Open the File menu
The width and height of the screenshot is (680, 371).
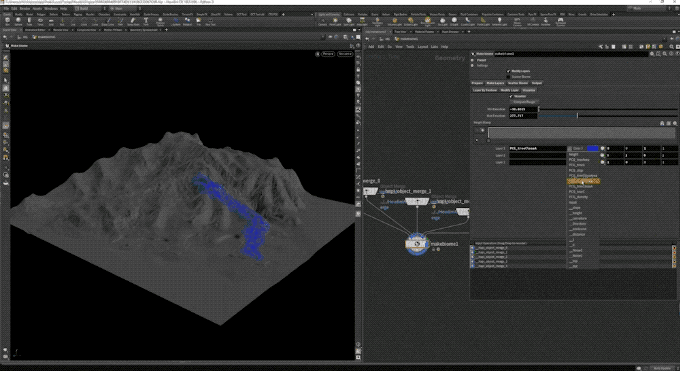click(x=6, y=8)
